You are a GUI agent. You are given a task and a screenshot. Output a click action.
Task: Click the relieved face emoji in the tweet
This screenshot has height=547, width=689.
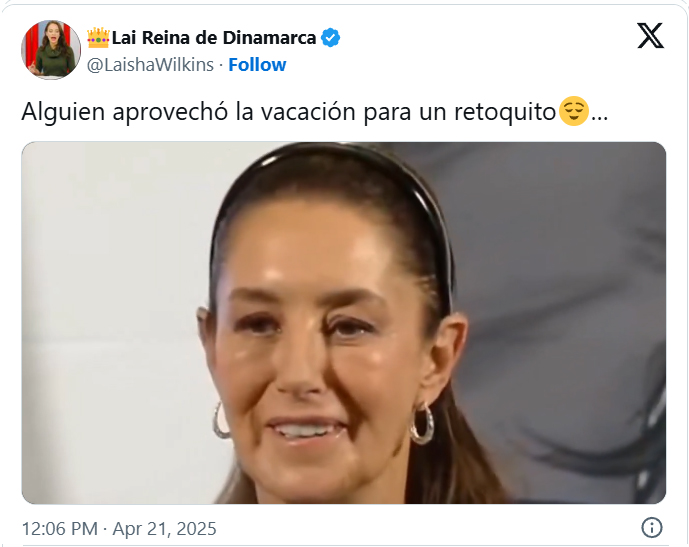573,111
